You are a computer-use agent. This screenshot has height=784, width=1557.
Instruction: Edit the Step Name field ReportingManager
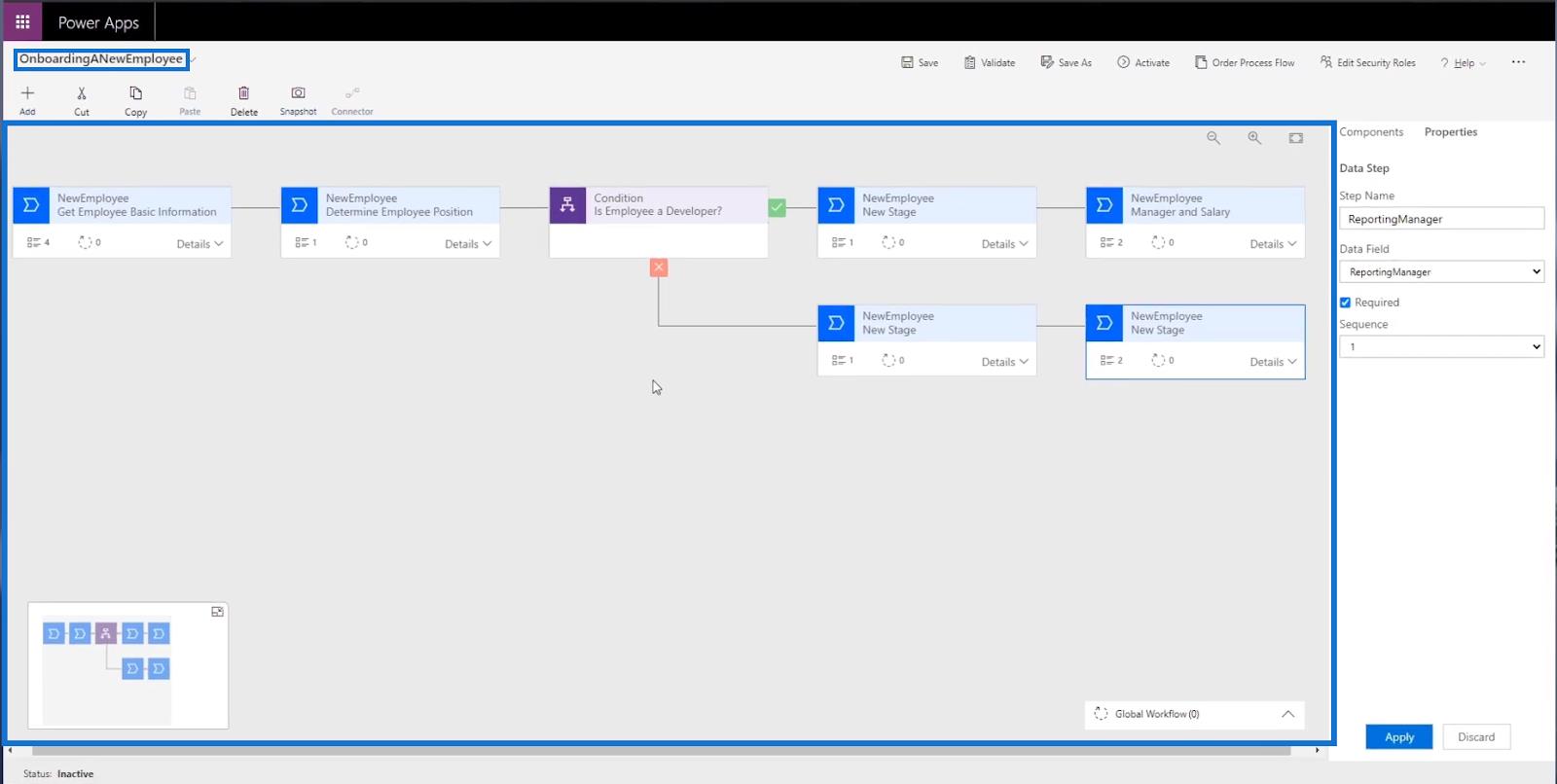1441,219
